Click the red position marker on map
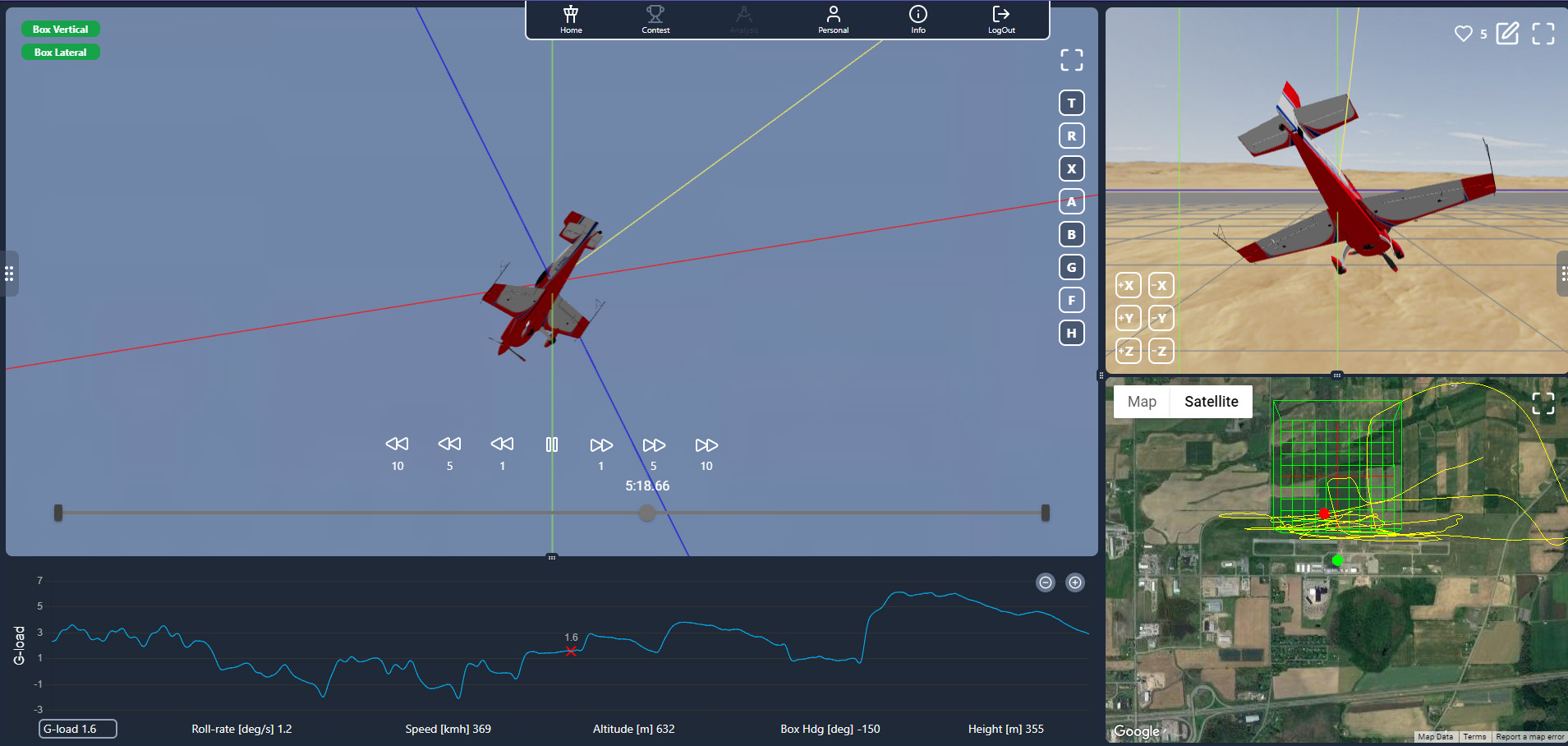 tap(1324, 514)
